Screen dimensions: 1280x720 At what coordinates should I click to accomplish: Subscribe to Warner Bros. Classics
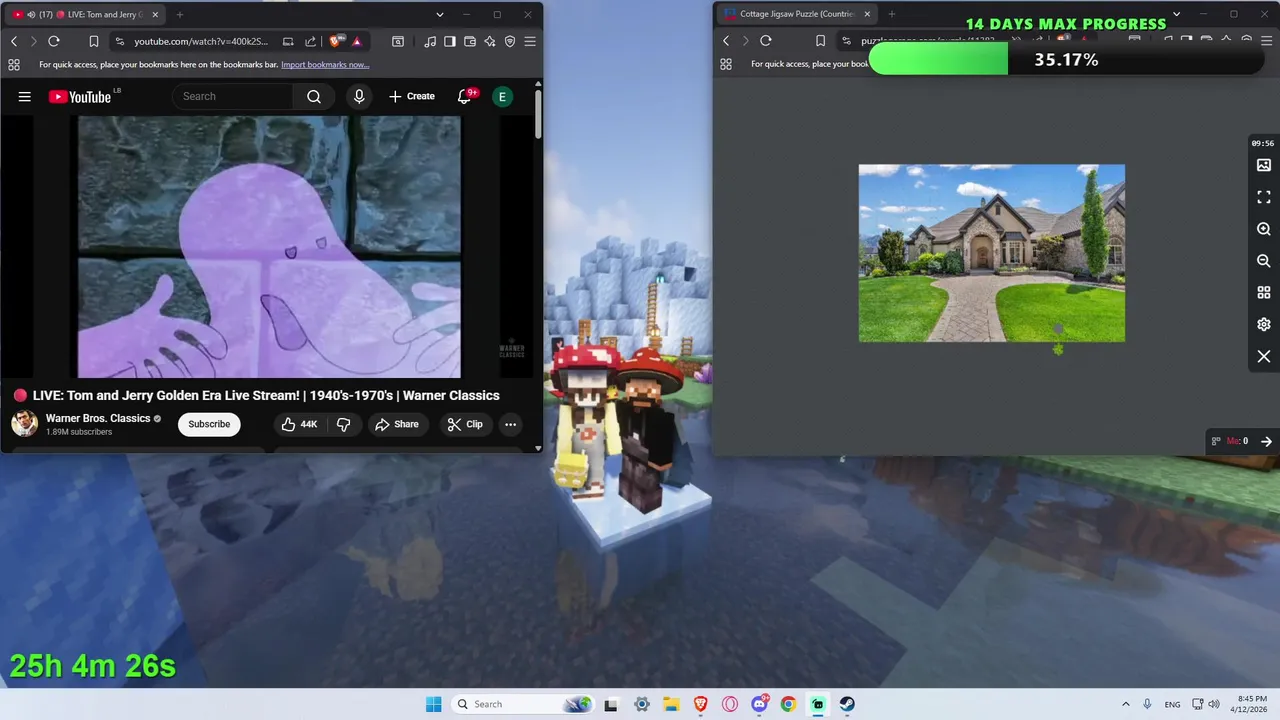209,424
